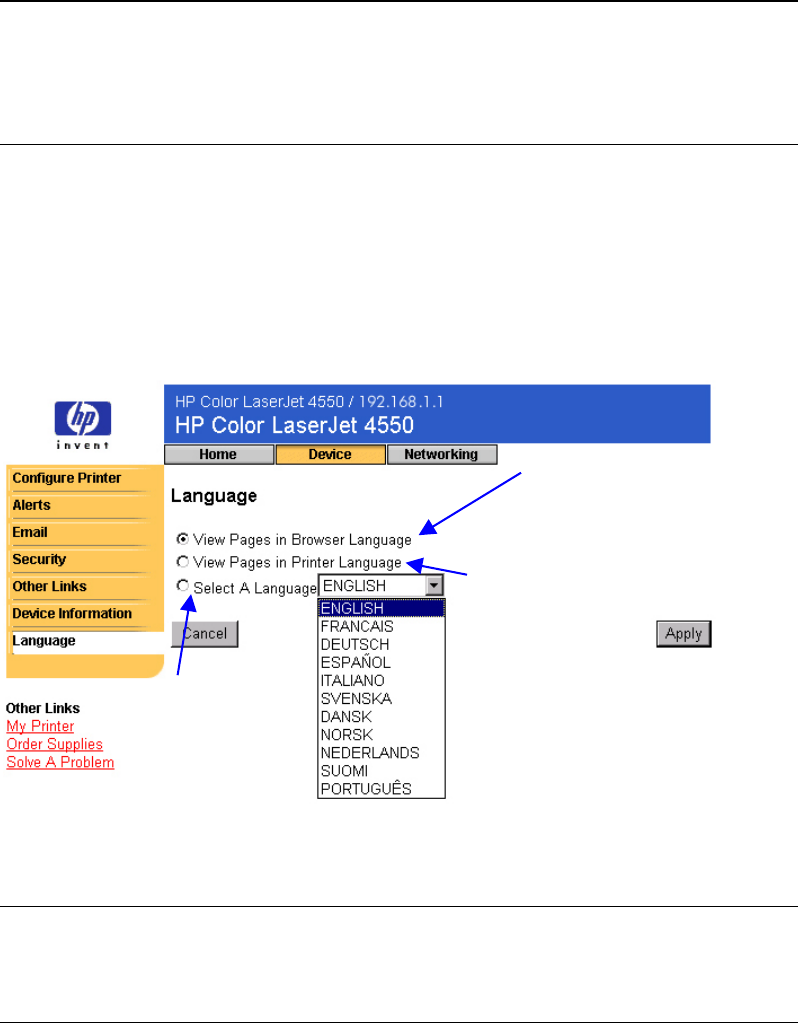Choose PORTUGUÊS from the list

[382, 789]
